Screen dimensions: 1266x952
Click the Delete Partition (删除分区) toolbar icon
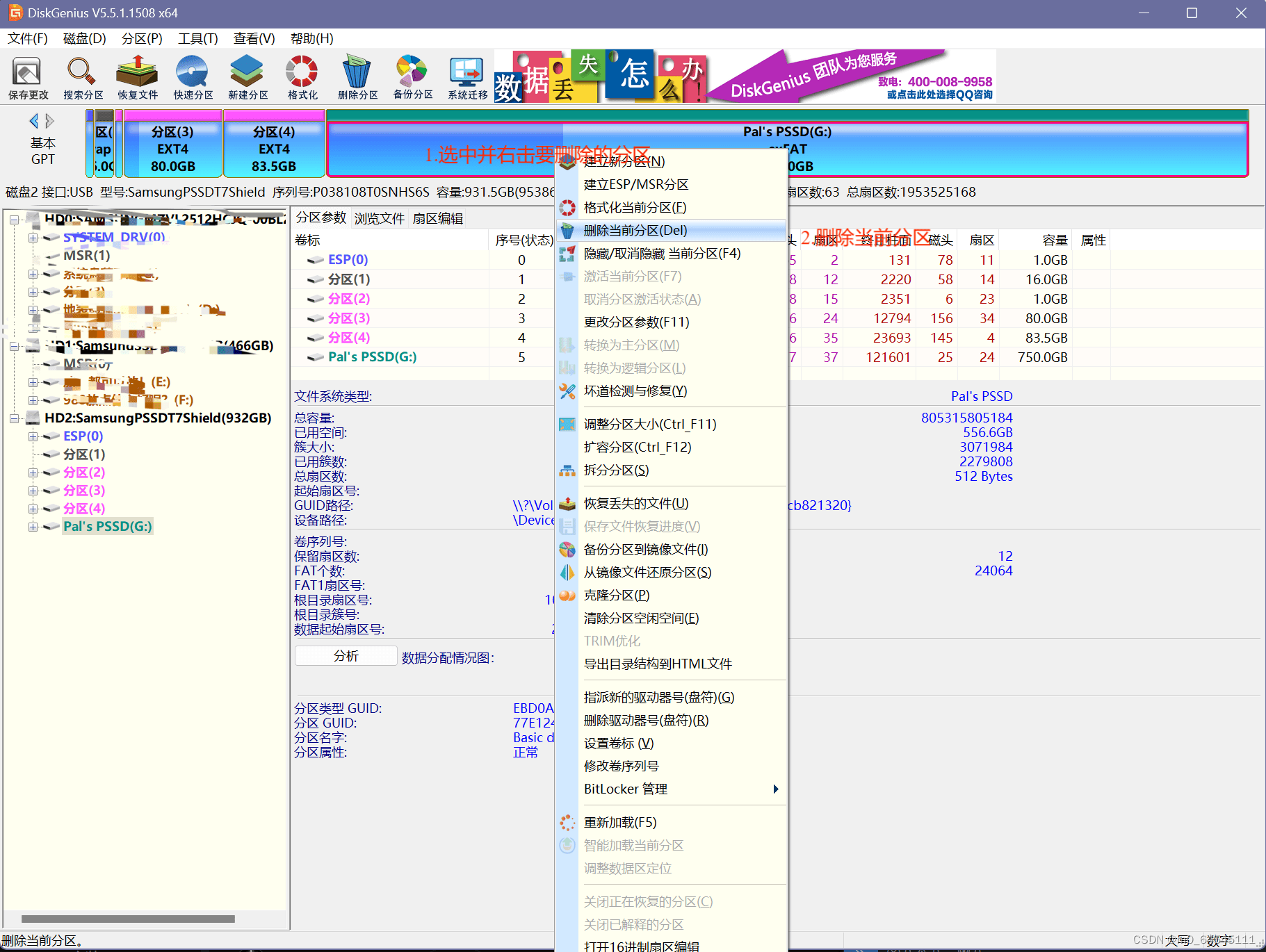(x=357, y=79)
